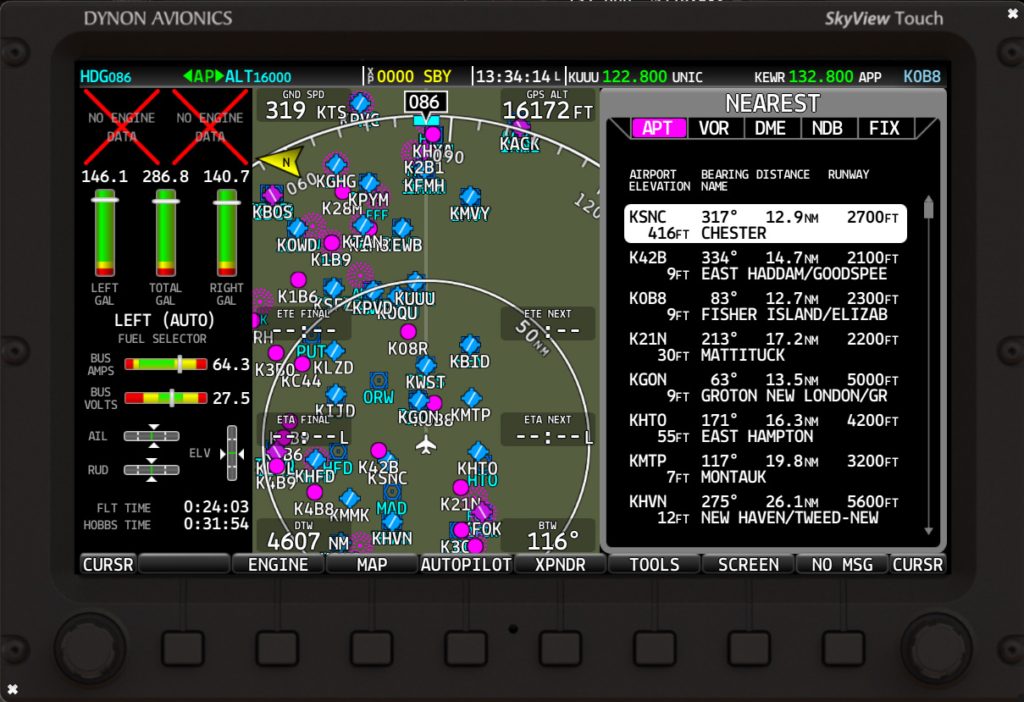Toggle the LEFT (AUTO) fuel selector

(165, 321)
